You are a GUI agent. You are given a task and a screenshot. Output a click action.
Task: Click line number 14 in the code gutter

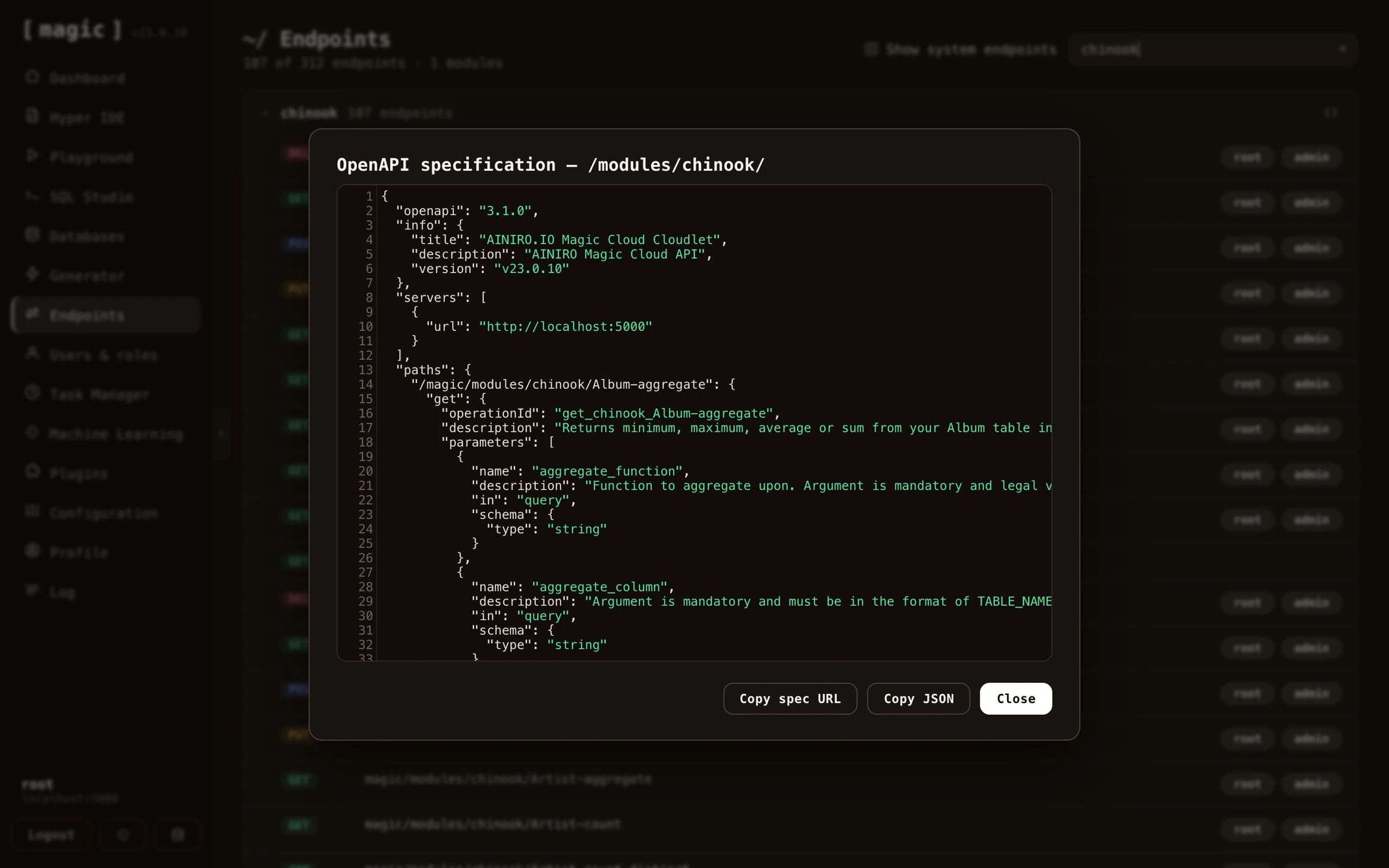pyautogui.click(x=365, y=384)
